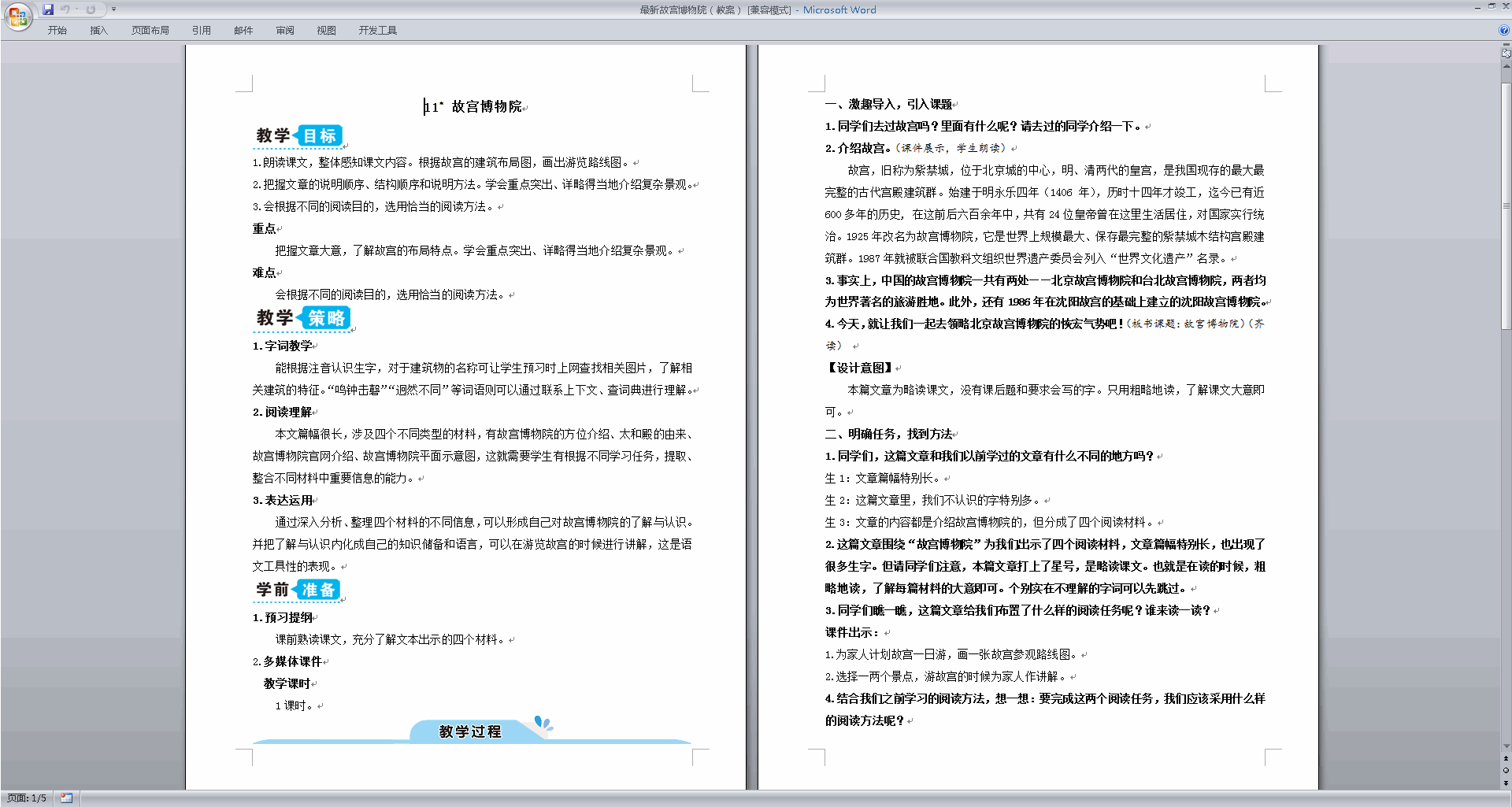Click the line 2.选择一两个景点
Image resolution: width=1512 pixels, height=807 pixels.
pos(945,676)
